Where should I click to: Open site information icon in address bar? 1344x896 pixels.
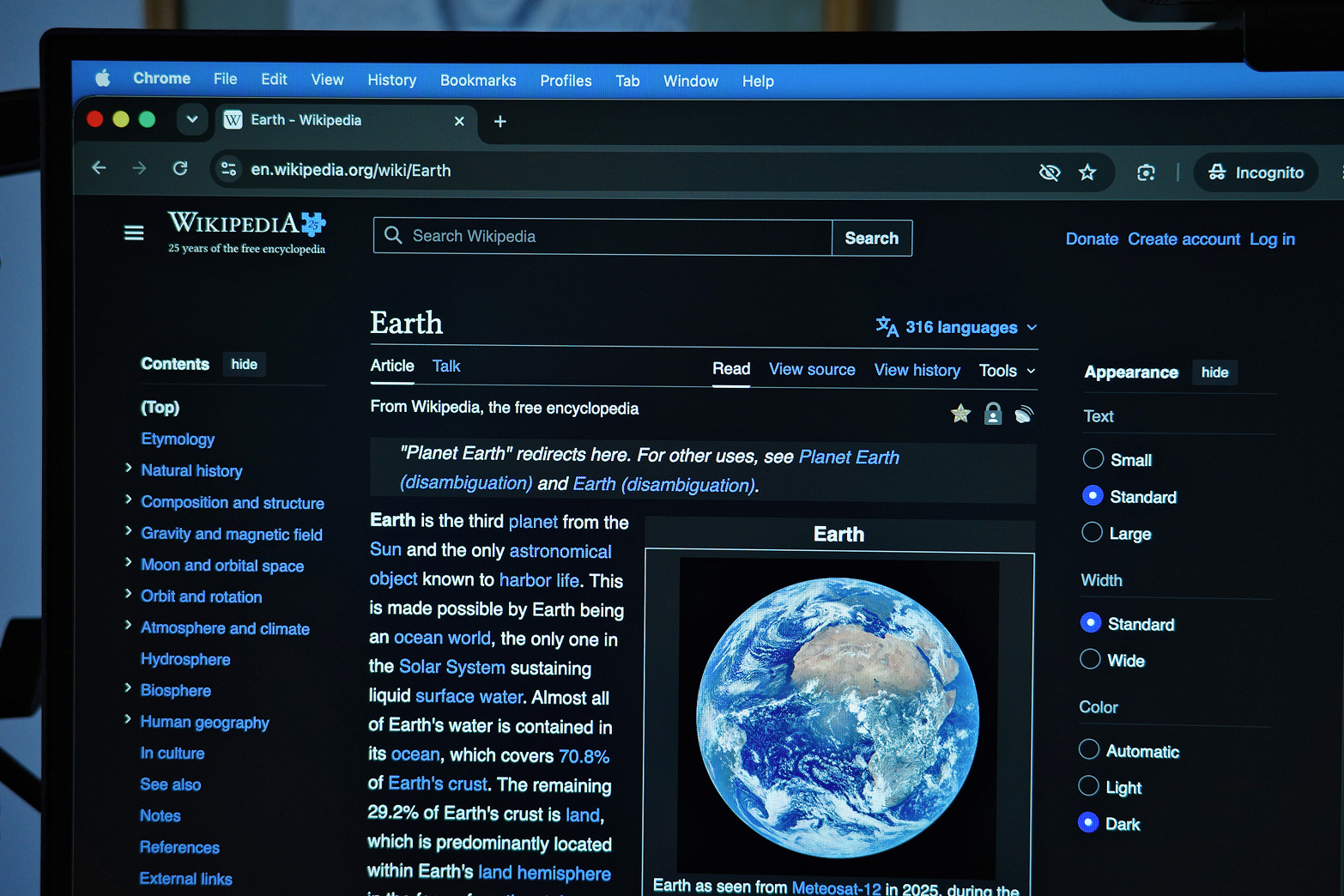[x=229, y=169]
